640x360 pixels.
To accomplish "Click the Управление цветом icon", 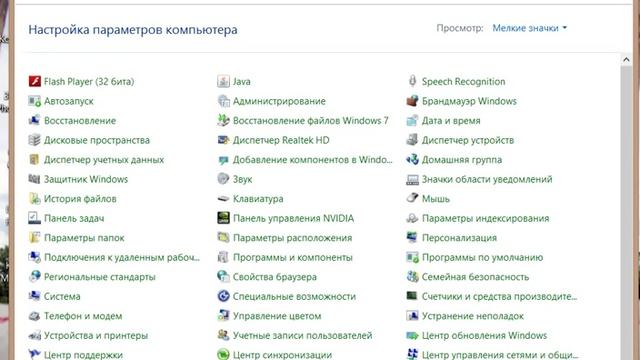I will (223, 316).
